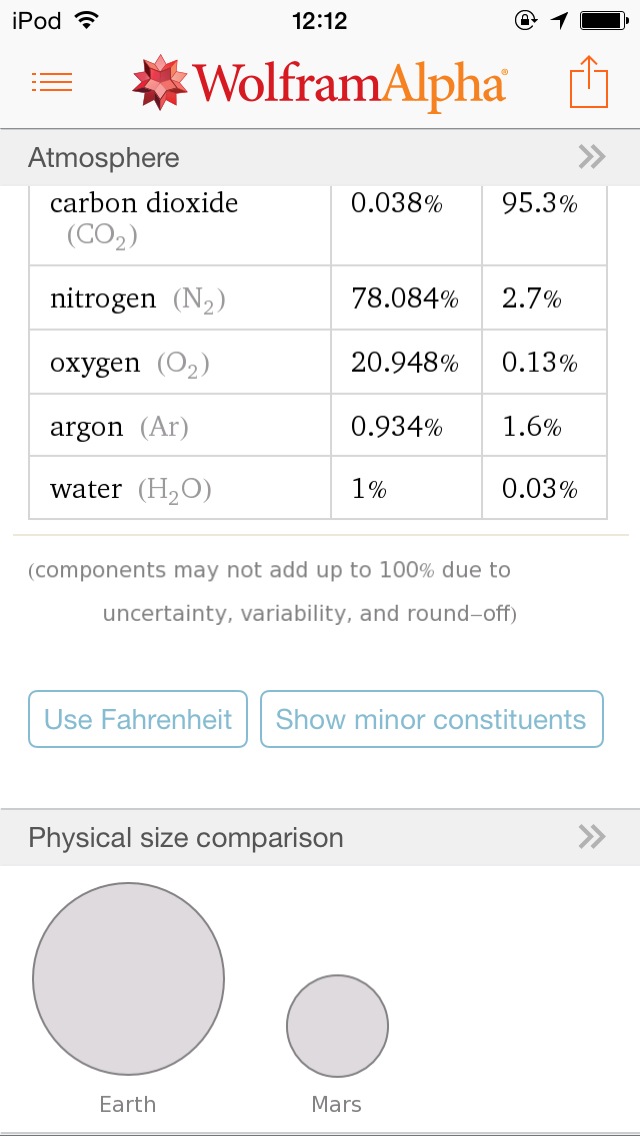Image resolution: width=640 pixels, height=1136 pixels.
Task: Tap the Atmosphere section header
Action: [104, 158]
